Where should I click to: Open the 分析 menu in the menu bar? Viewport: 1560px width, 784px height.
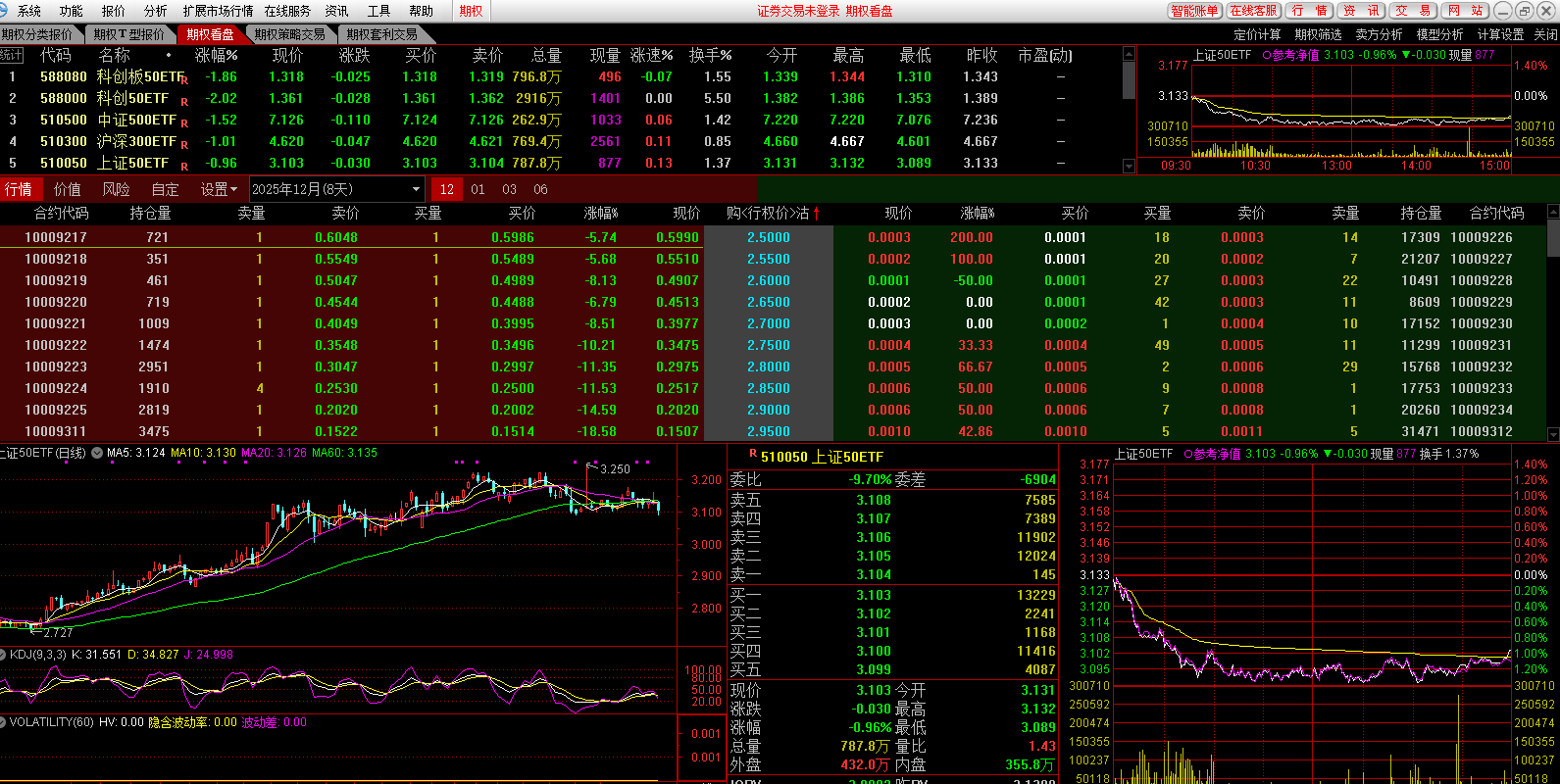pyautogui.click(x=155, y=11)
